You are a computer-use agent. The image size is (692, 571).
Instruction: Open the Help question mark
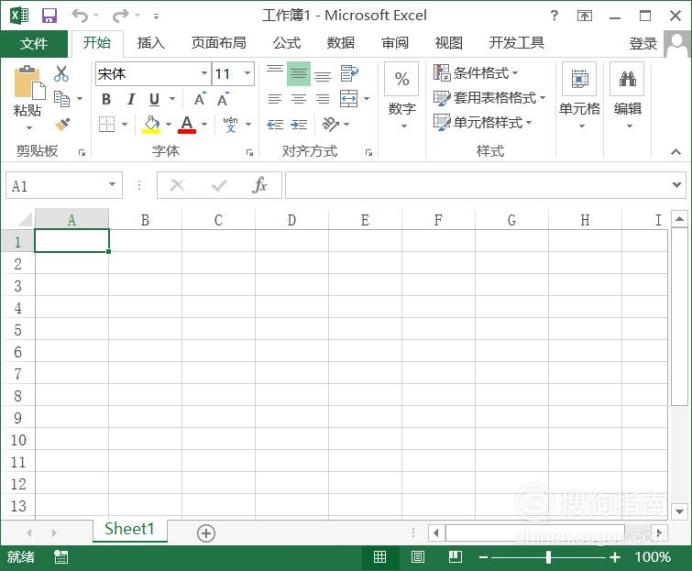click(x=554, y=16)
